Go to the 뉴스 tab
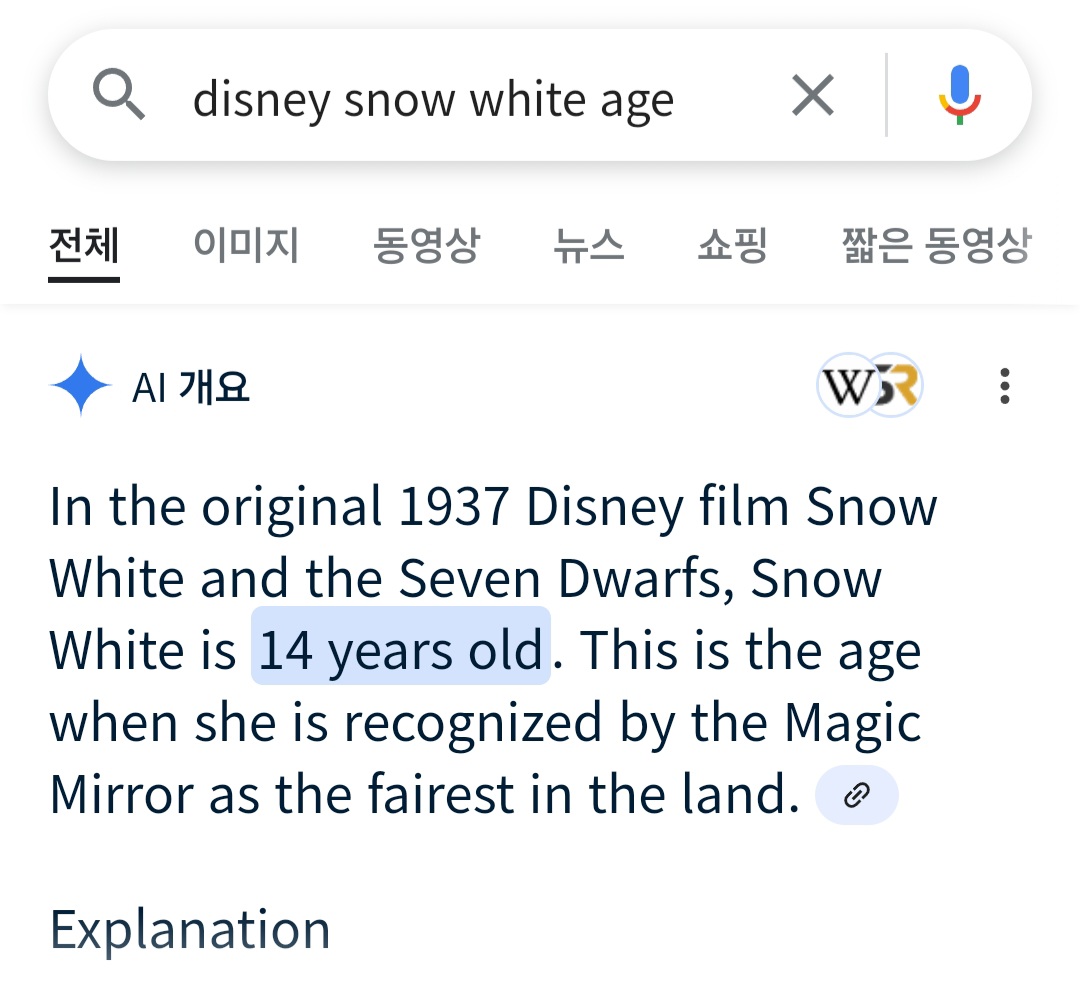1080x1001 pixels. pos(588,245)
